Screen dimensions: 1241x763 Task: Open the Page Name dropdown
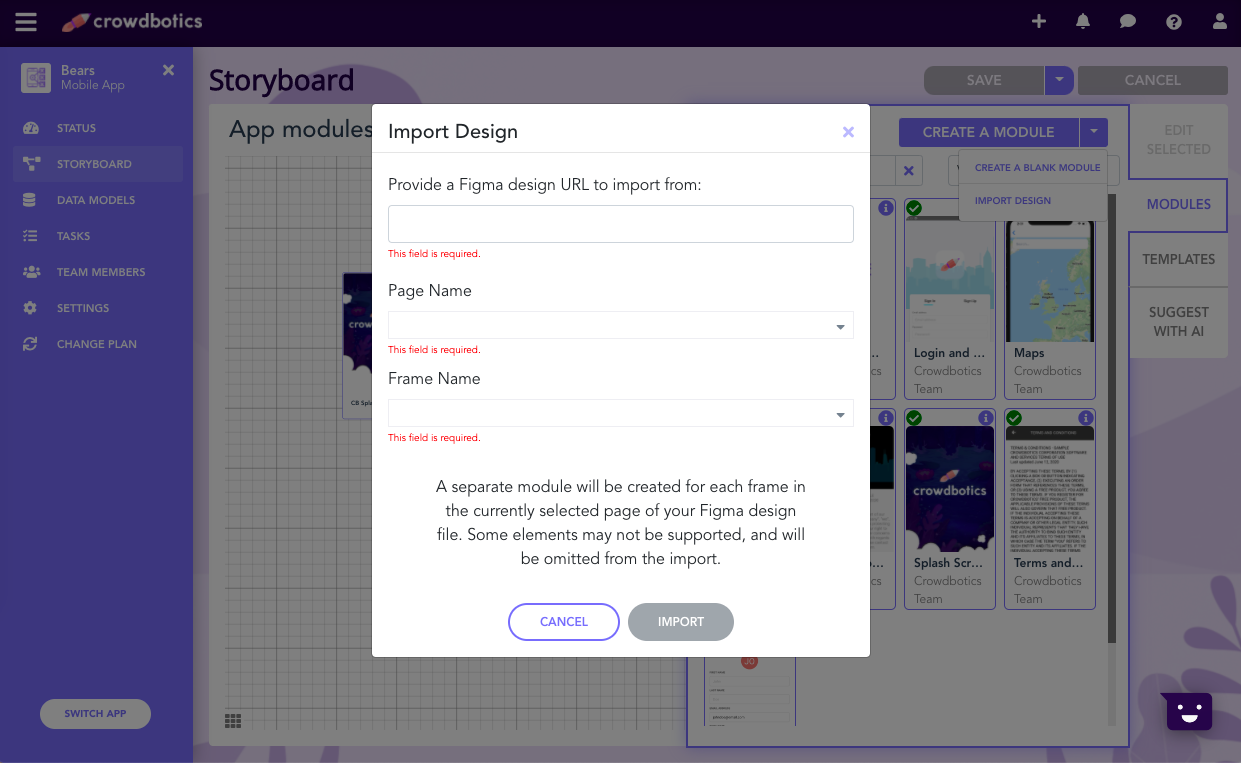click(621, 325)
